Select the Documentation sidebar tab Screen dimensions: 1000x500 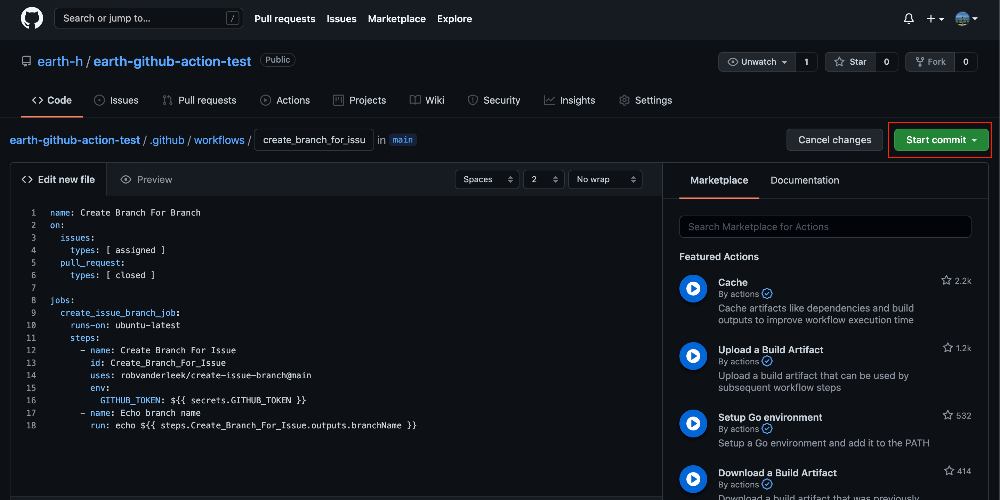[x=805, y=180]
